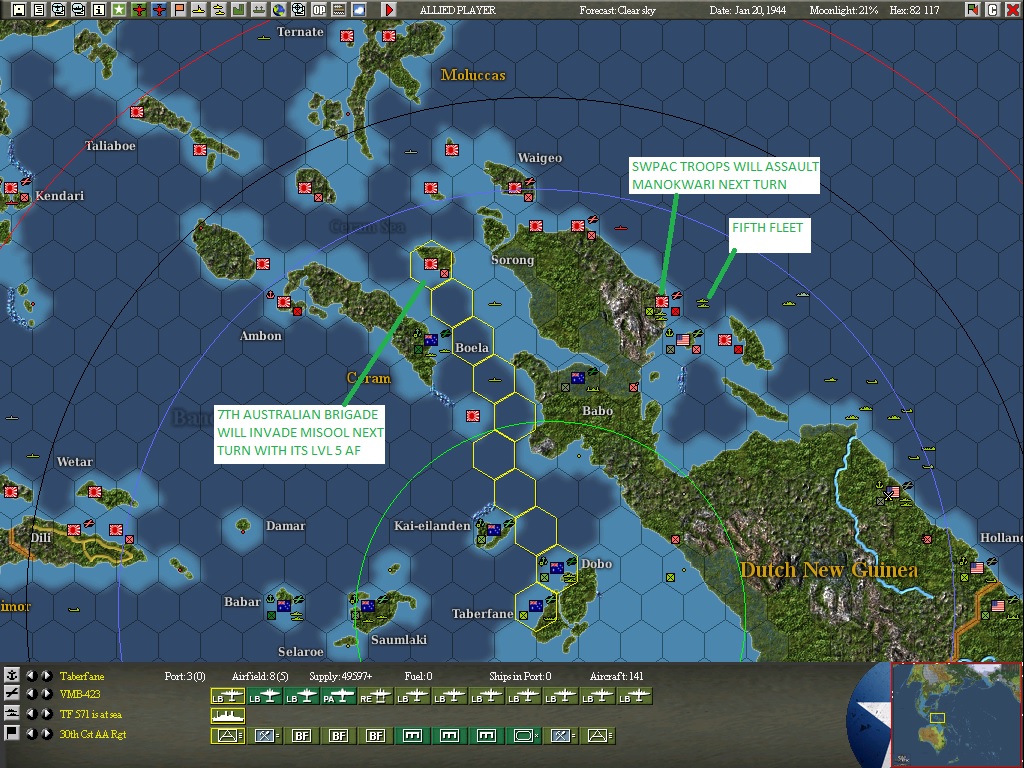1032x768 pixels.
Task: Select the Taberfane Australian base on map
Action: tap(536, 605)
